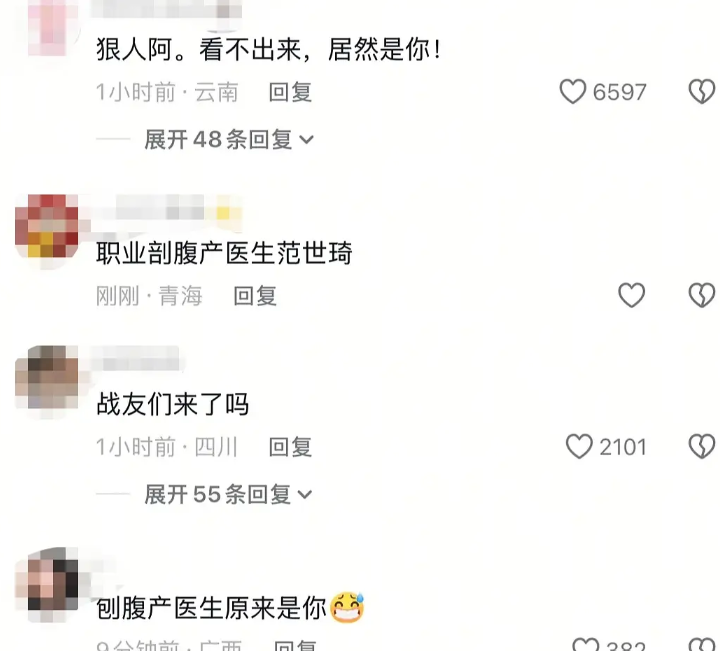The image size is (720, 651).
Task: Open the red pixelated avatar profile
Action: click(47, 226)
